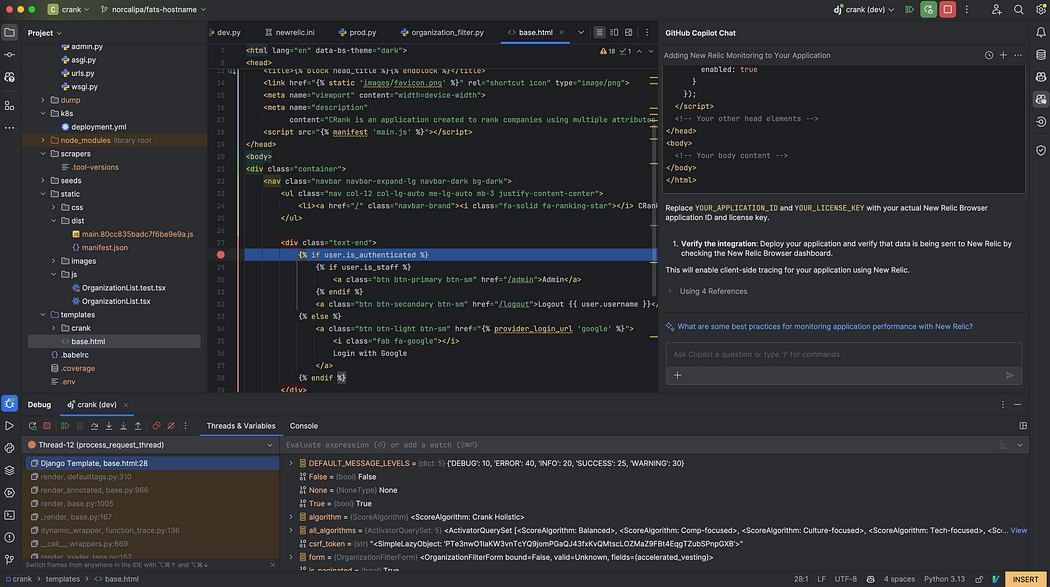The width and height of the screenshot is (1050, 587).
Task: Open Search Everywhere magnifier icon
Action: [1019, 9]
